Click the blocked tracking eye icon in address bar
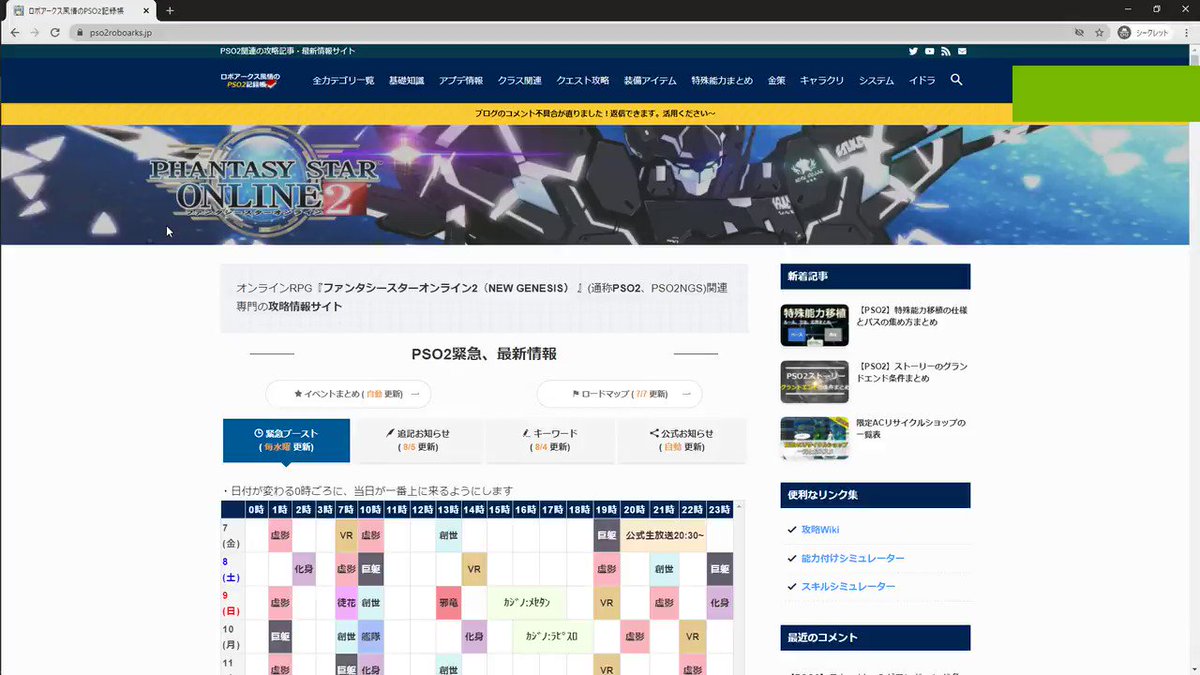1200x675 pixels. tap(1079, 32)
